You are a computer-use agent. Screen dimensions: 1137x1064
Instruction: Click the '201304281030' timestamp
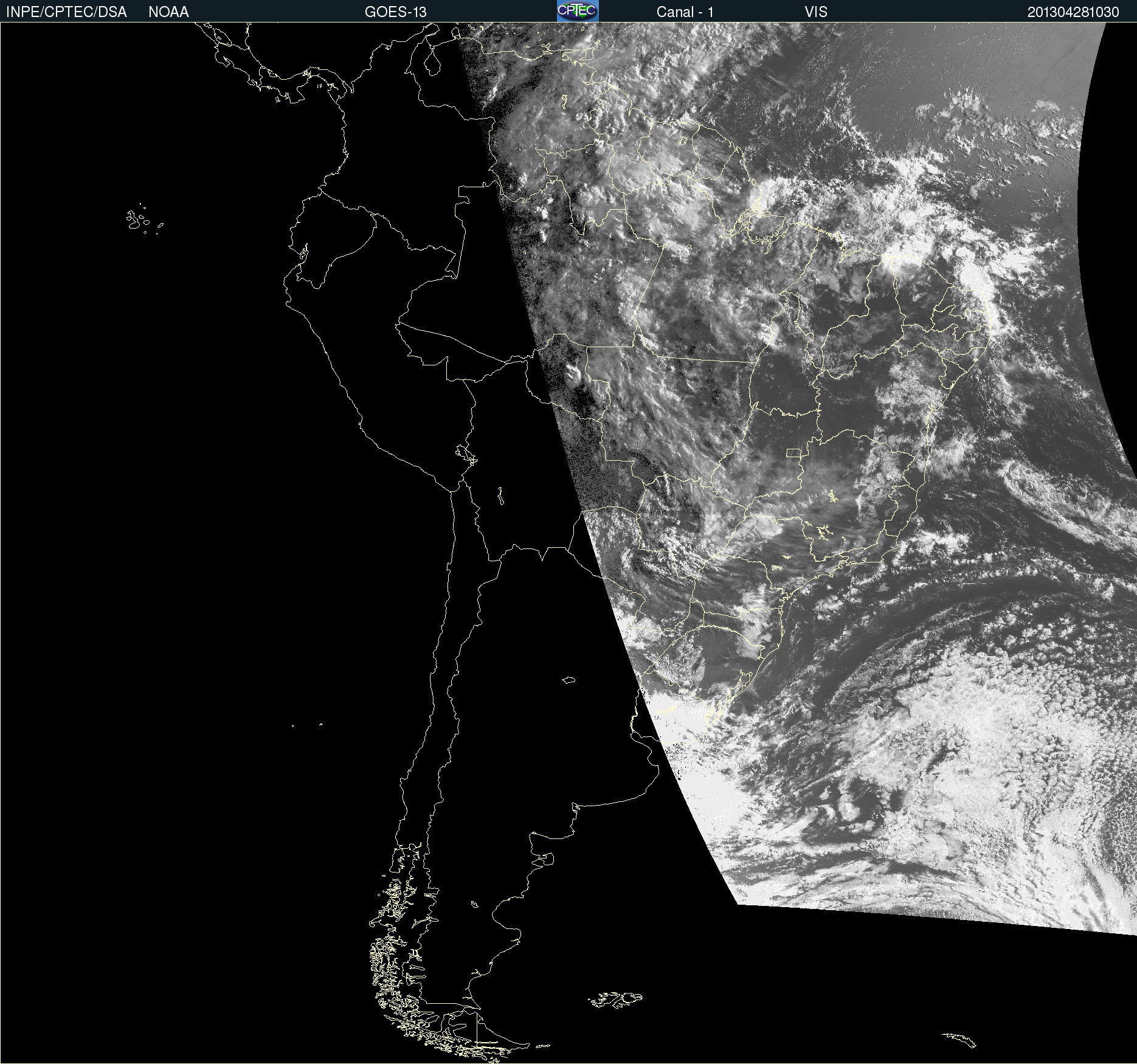[1073, 12]
